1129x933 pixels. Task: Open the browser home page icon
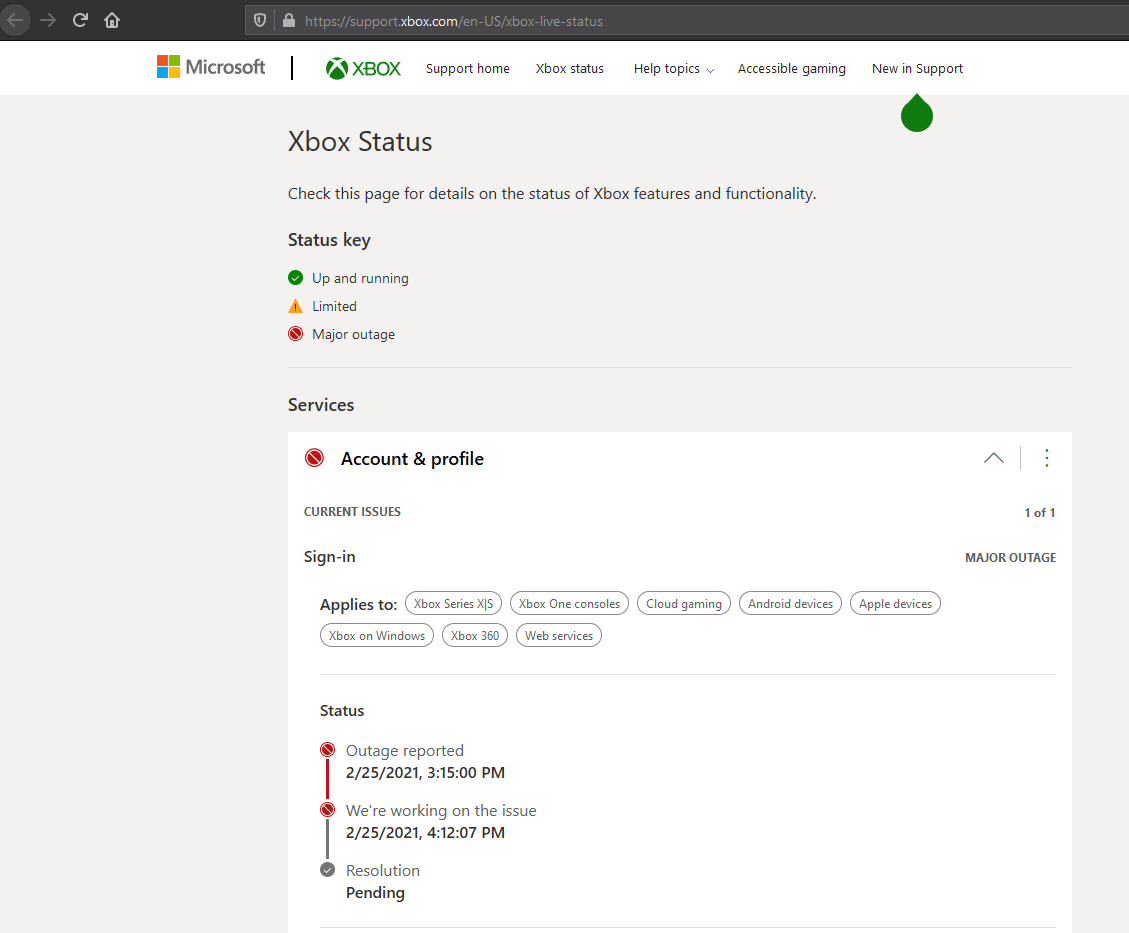point(112,20)
